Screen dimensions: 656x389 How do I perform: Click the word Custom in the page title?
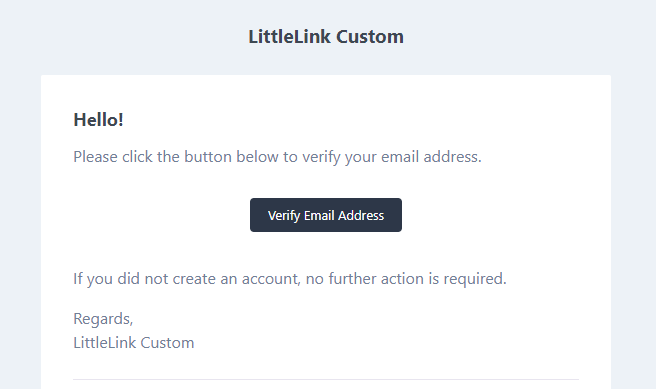(x=370, y=37)
